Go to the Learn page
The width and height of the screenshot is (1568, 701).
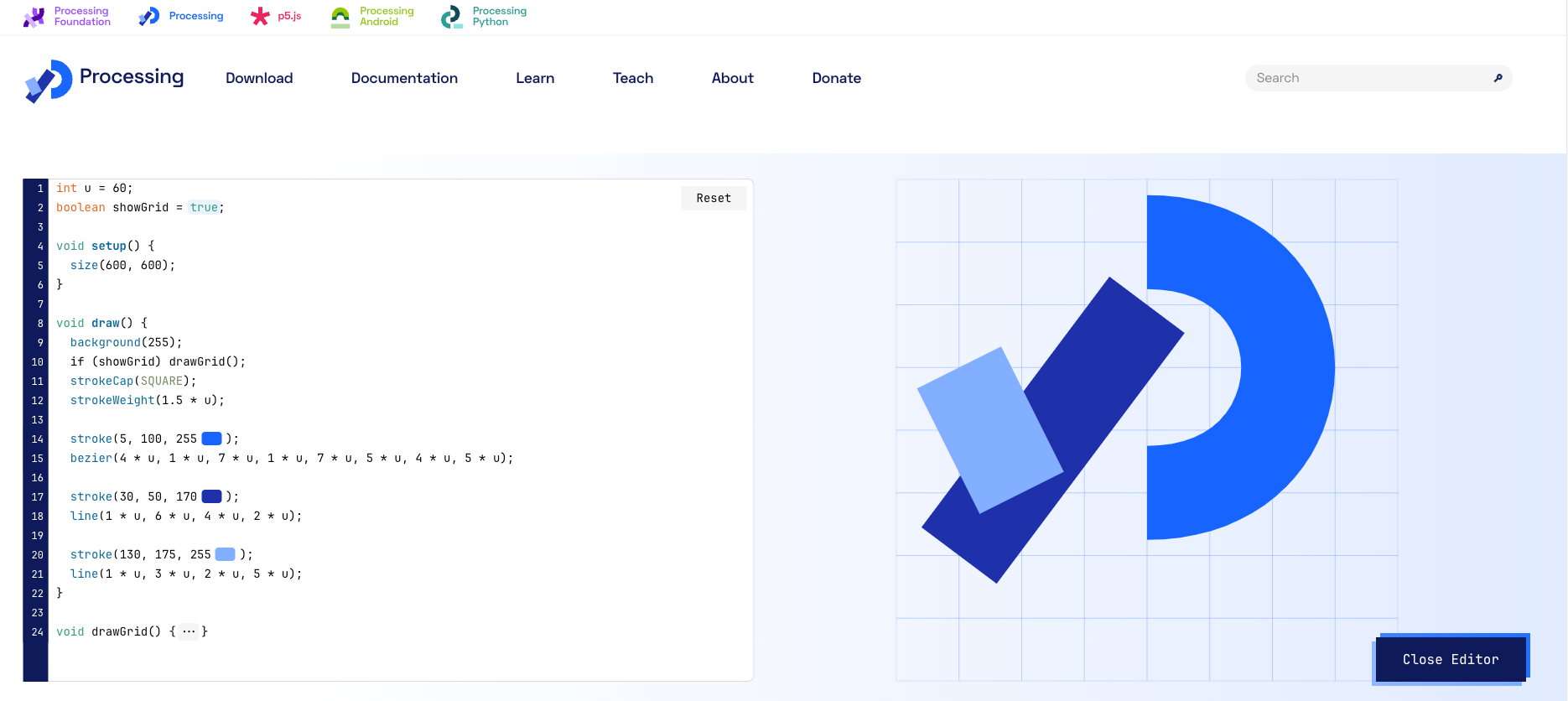(535, 78)
